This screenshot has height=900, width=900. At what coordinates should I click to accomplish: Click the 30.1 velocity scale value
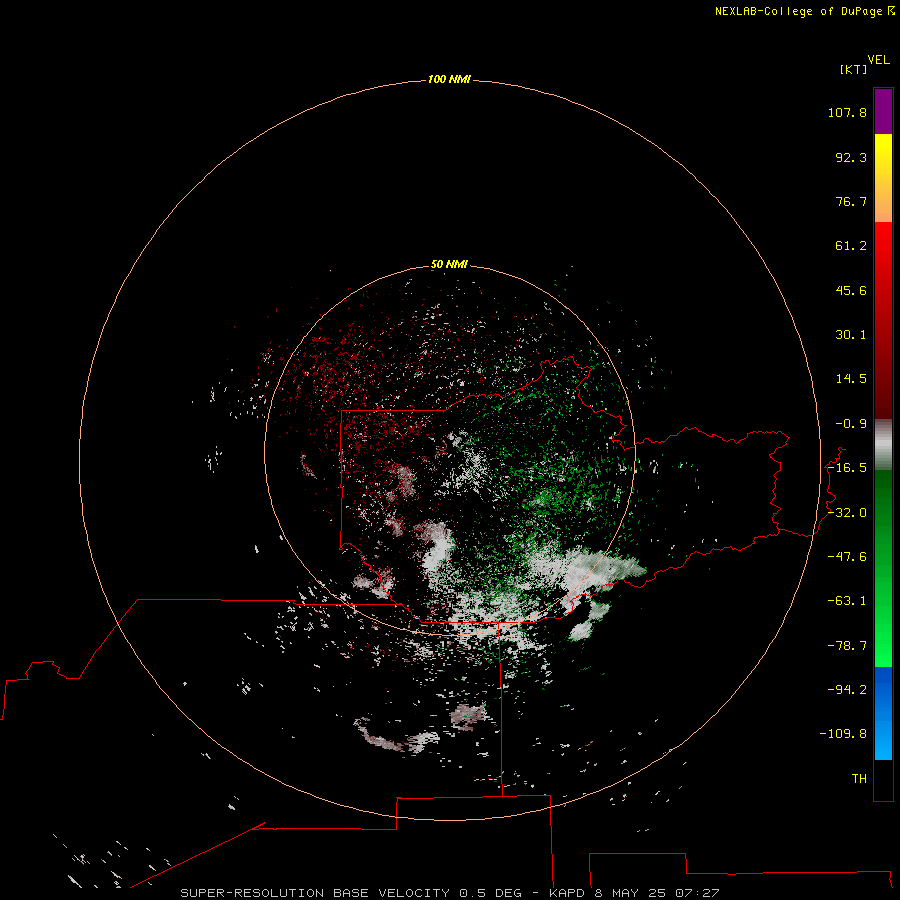pos(851,335)
